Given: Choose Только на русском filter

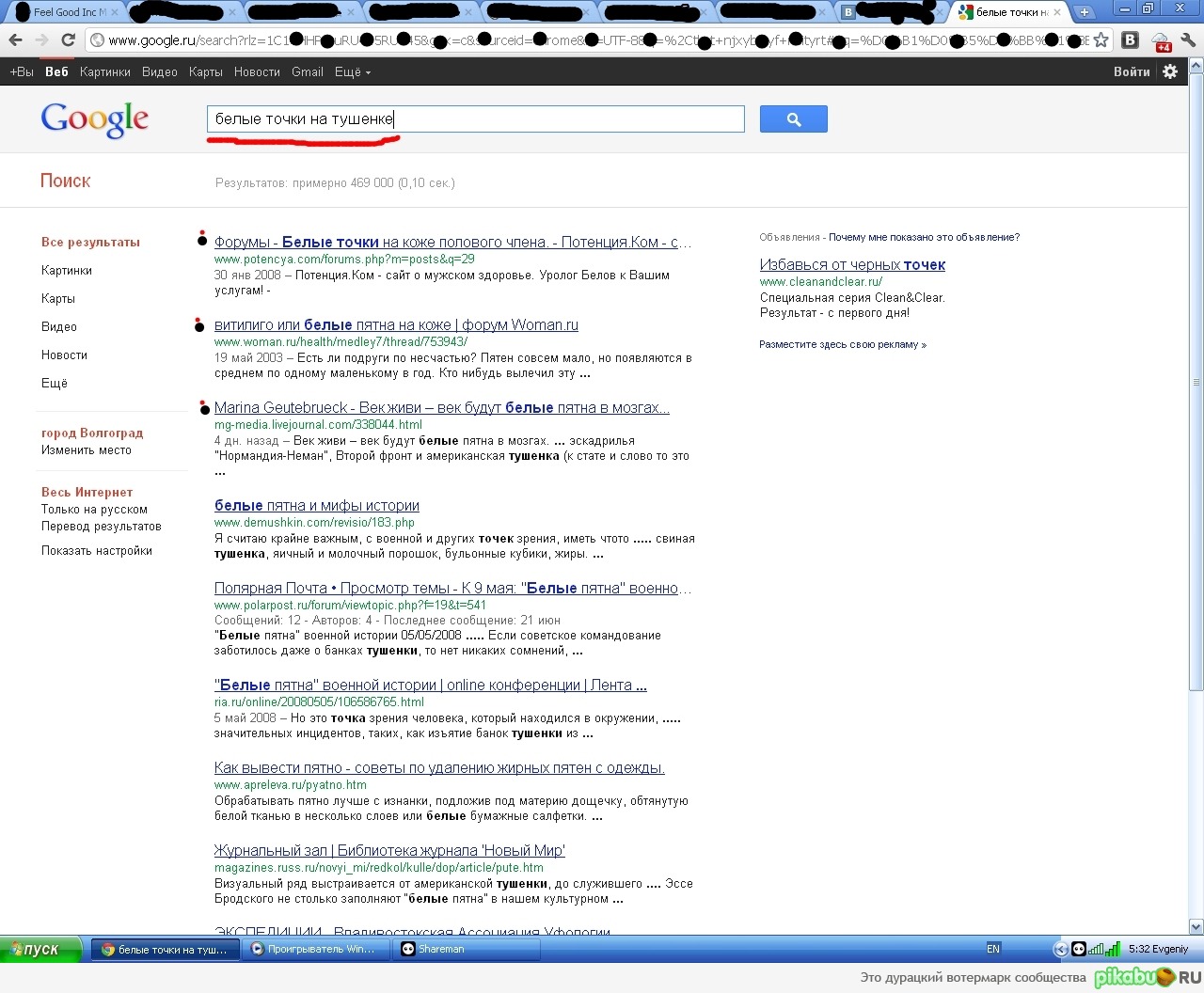Looking at the screenshot, I should point(94,509).
